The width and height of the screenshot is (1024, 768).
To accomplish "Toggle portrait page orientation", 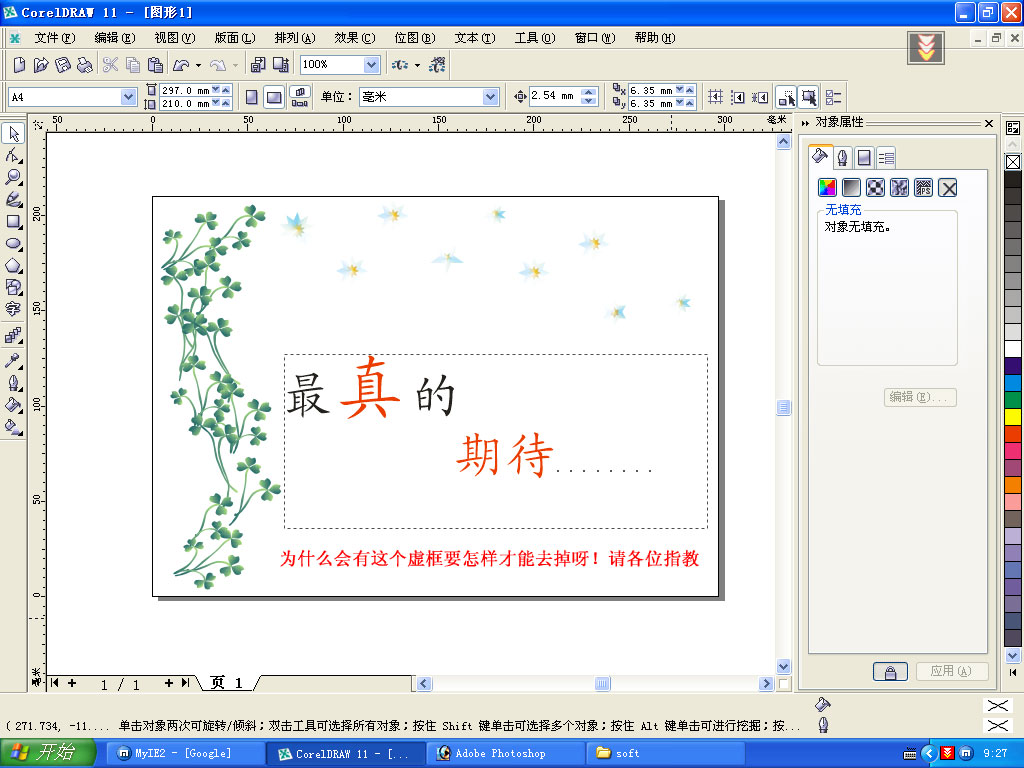I will pos(251,97).
